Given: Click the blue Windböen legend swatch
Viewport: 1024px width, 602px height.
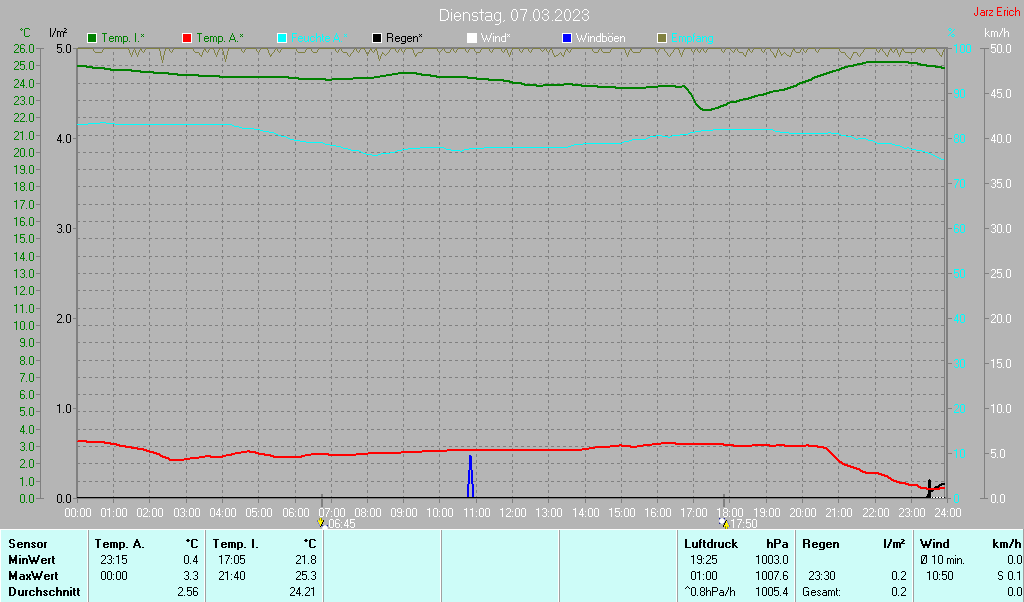Looking at the screenshot, I should (567, 39).
